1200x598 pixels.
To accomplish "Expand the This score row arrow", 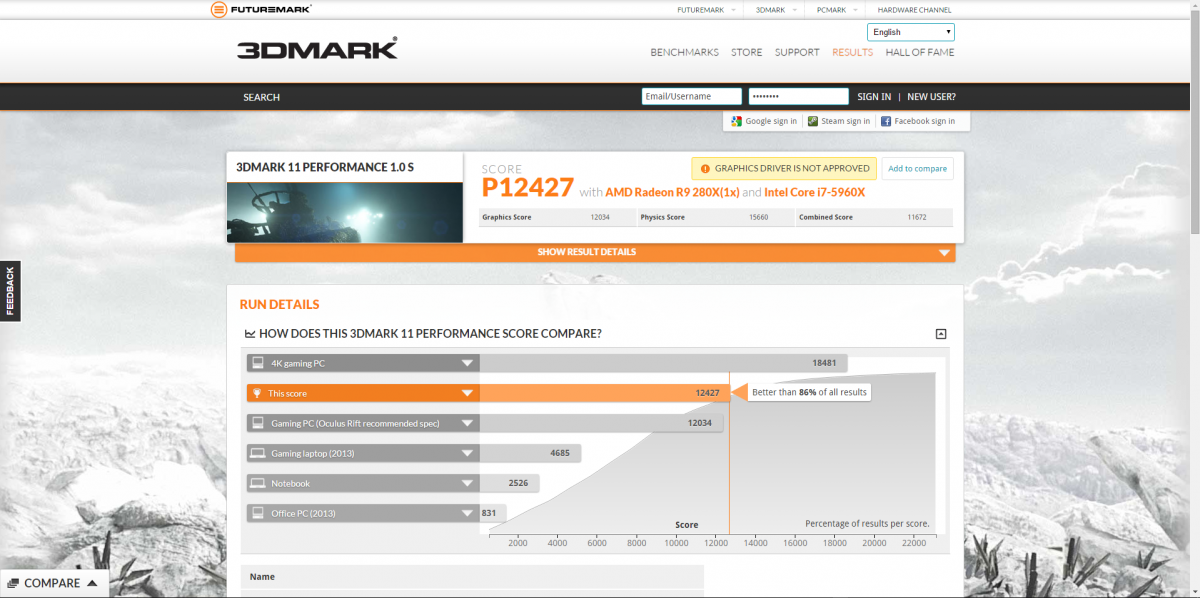I will (x=467, y=393).
